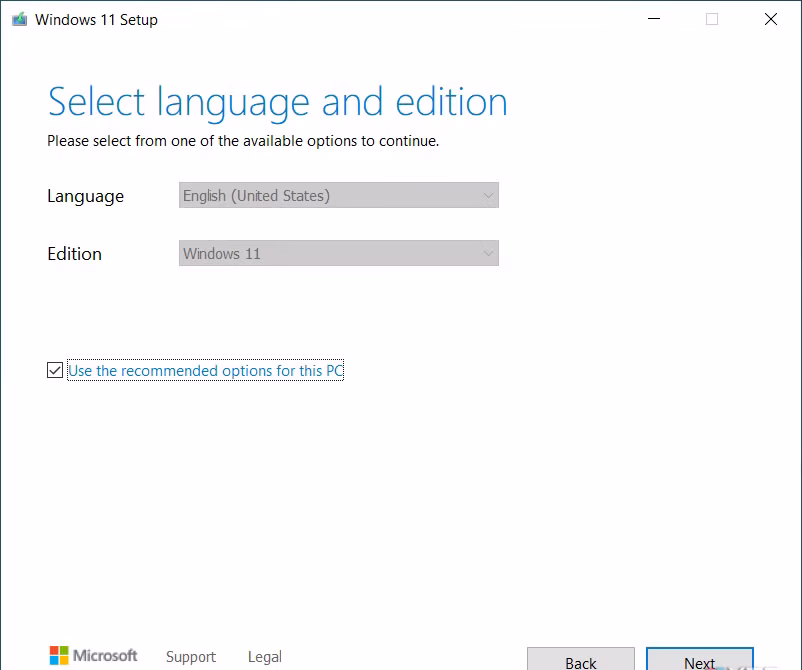The height and width of the screenshot is (670, 802).
Task: Open the Legal link
Action: click(x=265, y=657)
